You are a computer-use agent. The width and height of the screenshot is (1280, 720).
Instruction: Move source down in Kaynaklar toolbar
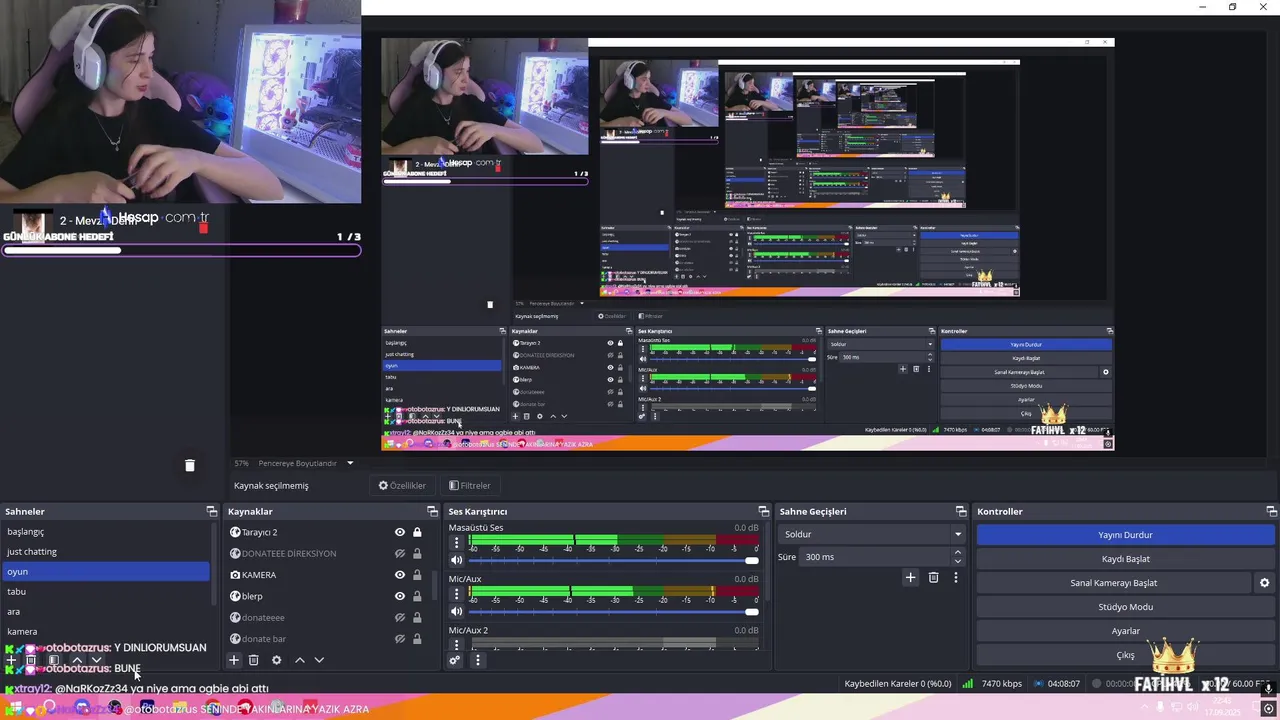319,660
